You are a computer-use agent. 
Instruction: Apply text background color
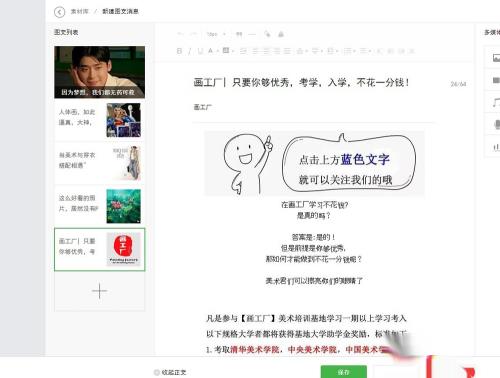226,51
